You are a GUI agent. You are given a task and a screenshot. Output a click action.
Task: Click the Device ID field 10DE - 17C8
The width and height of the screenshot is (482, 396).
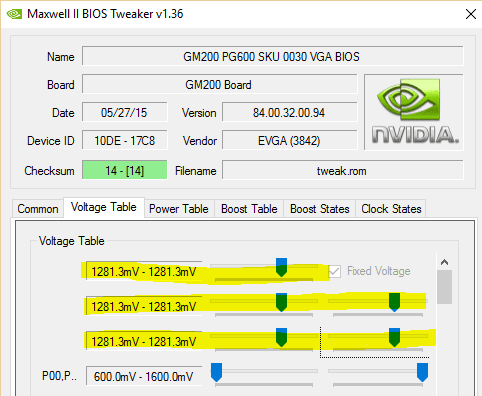[x=125, y=141]
